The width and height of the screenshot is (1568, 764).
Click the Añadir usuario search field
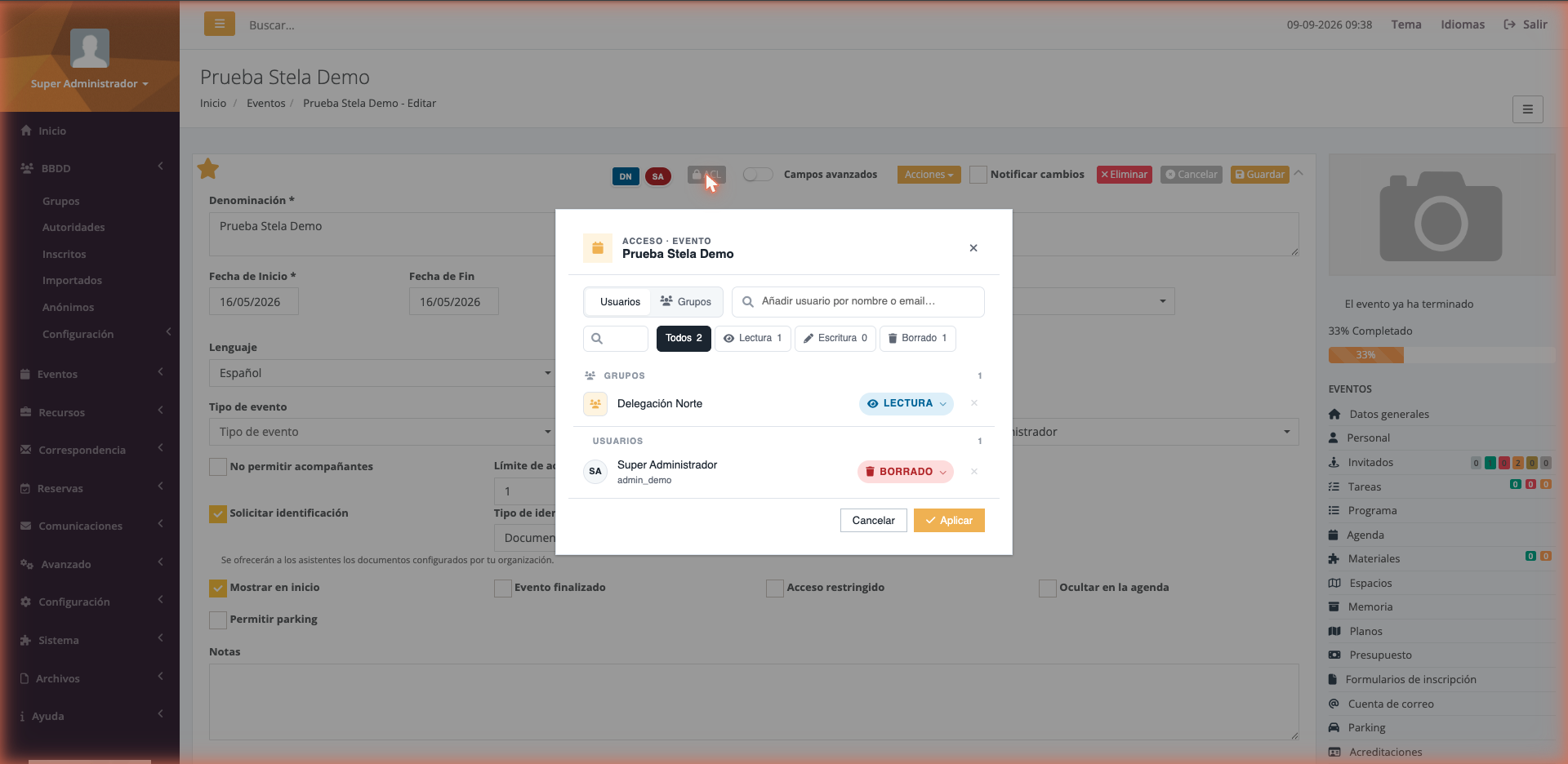tap(858, 302)
